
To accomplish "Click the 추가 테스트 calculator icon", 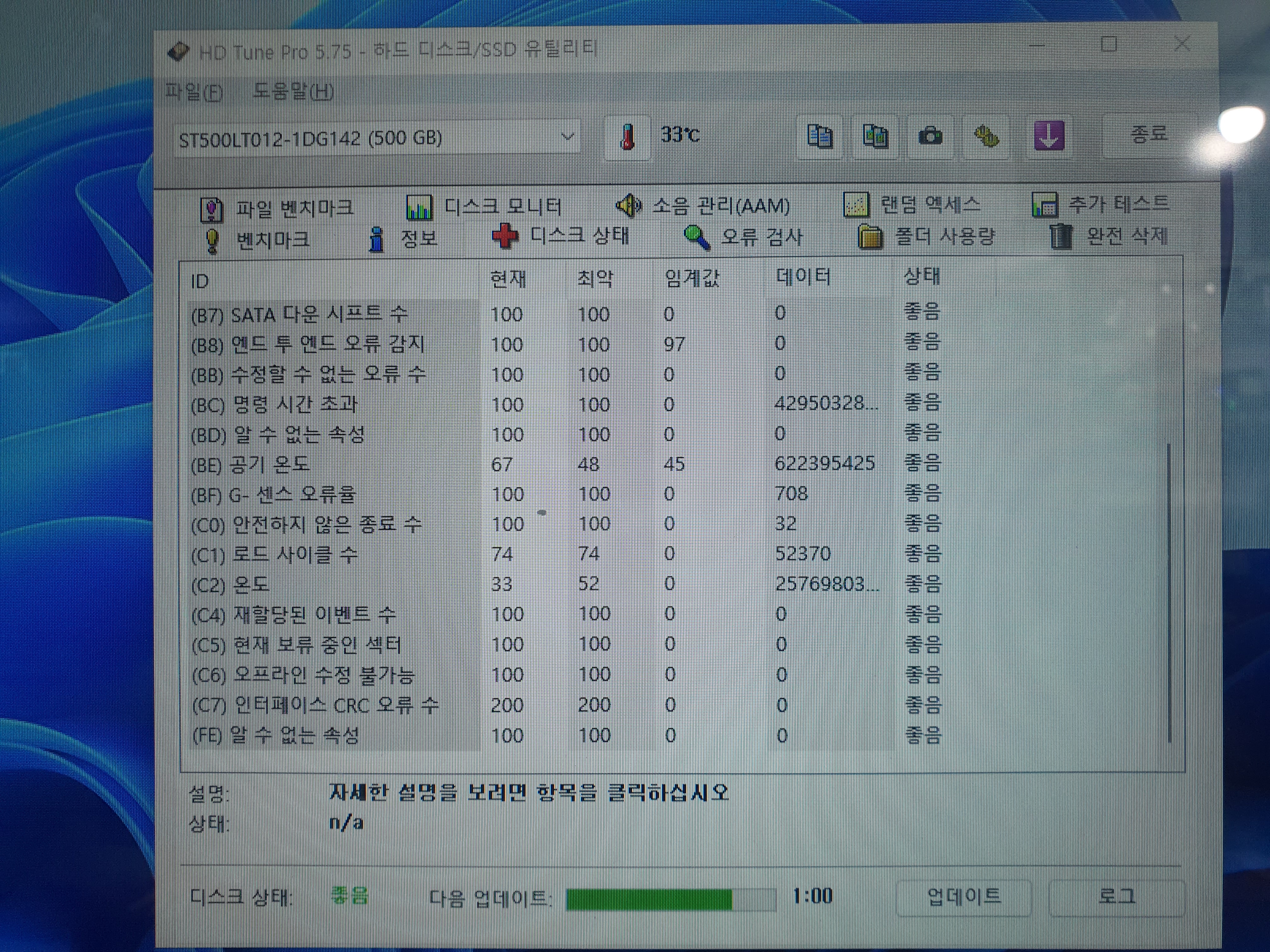I will click(x=1045, y=204).
